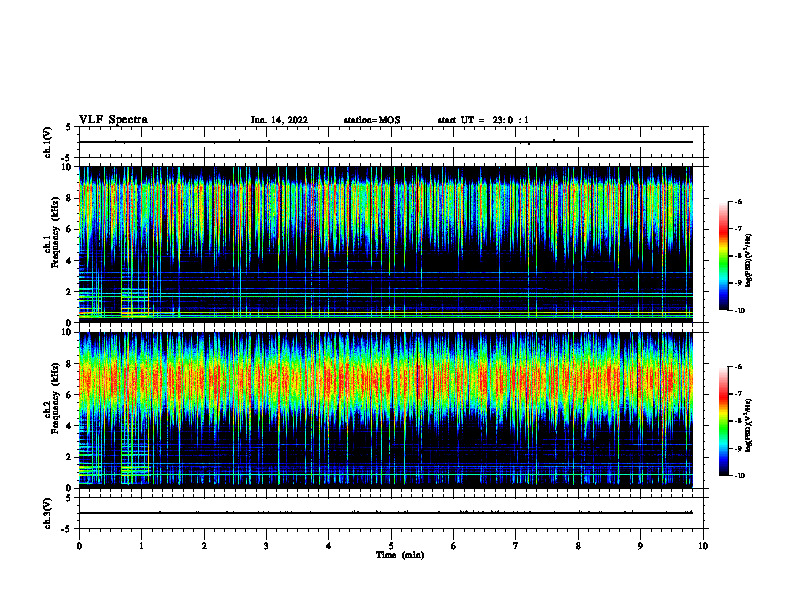Click the ch.2 spectrogram color scale bar

[723, 421]
